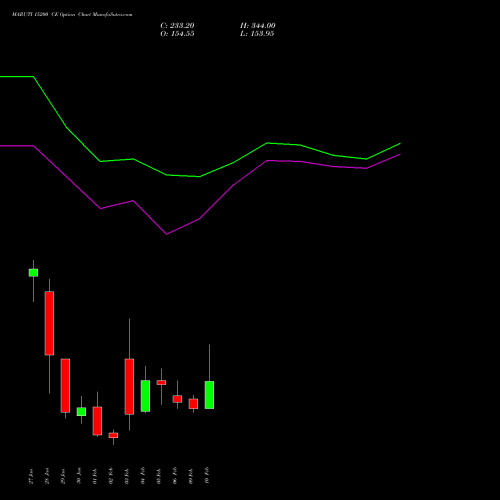Select the '30 Jan' date label
Image resolution: width=500 pixels, height=500 pixels.
tap(79, 476)
